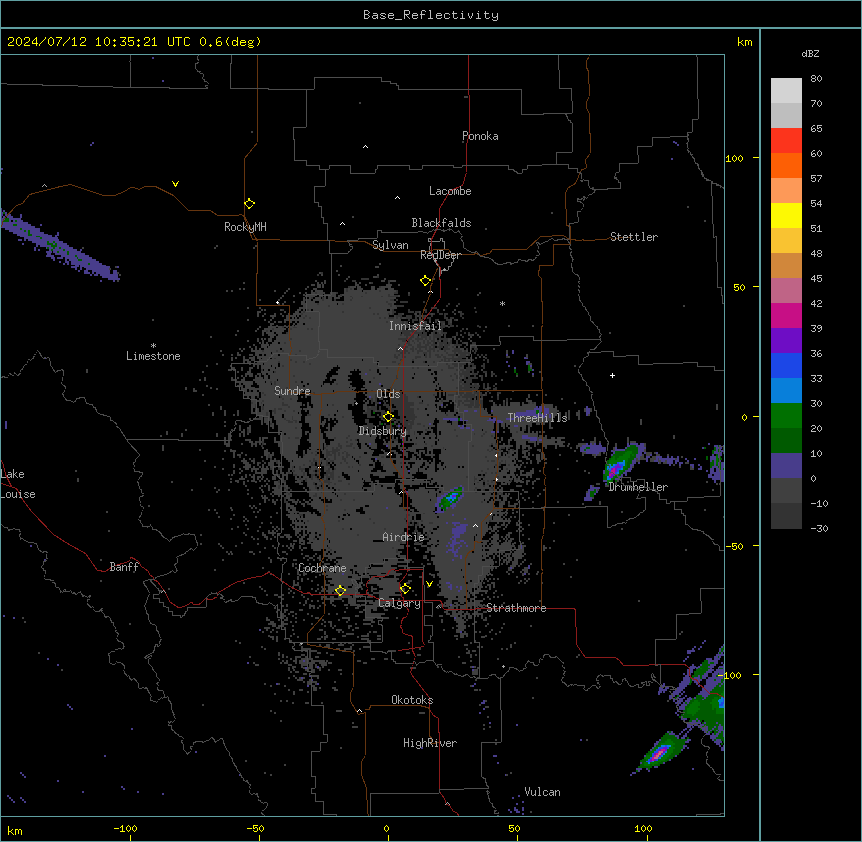
Task: Pick the bright green legend swatch below 30
Action: [786, 416]
